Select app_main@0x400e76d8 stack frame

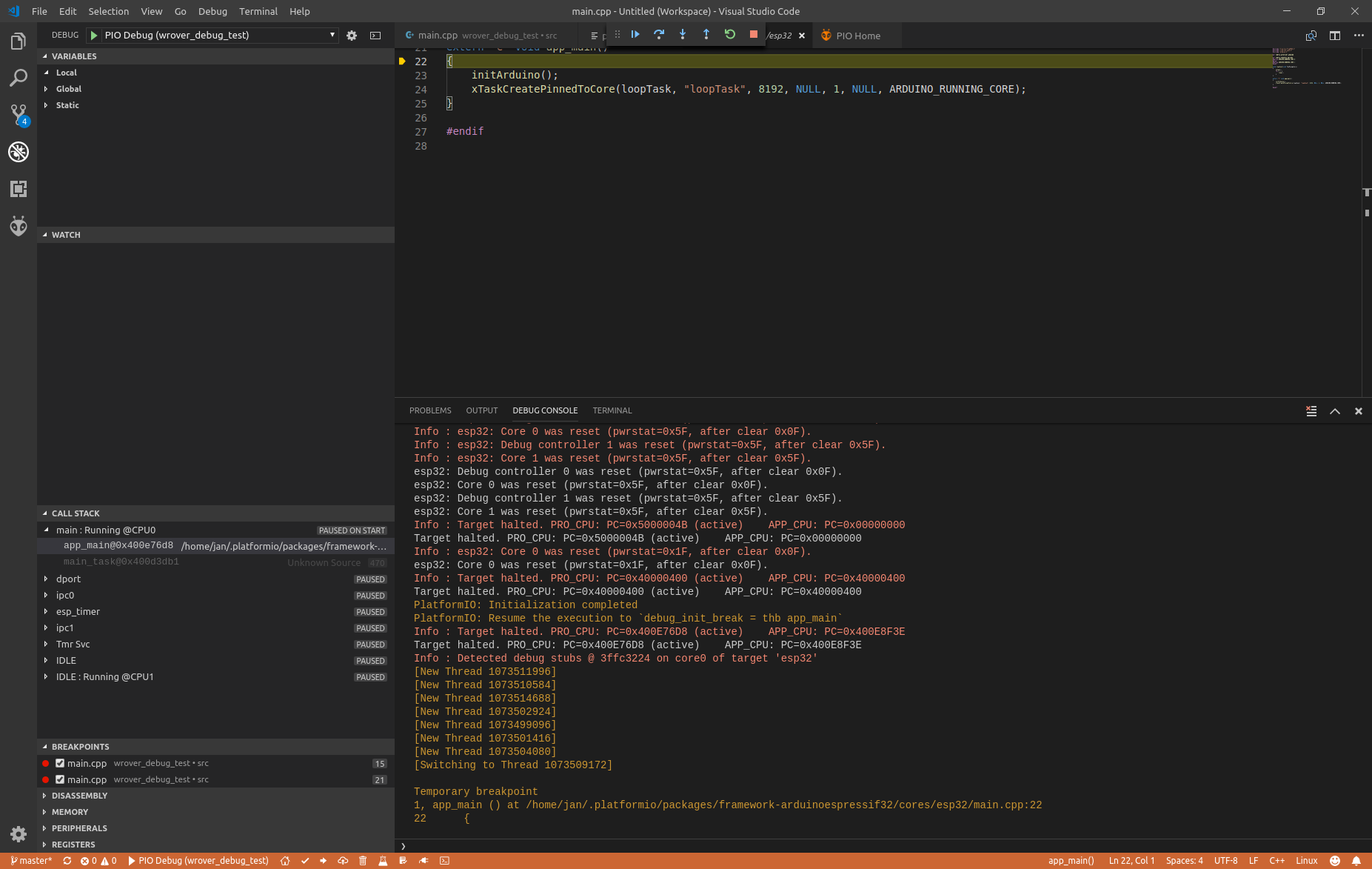(x=215, y=546)
